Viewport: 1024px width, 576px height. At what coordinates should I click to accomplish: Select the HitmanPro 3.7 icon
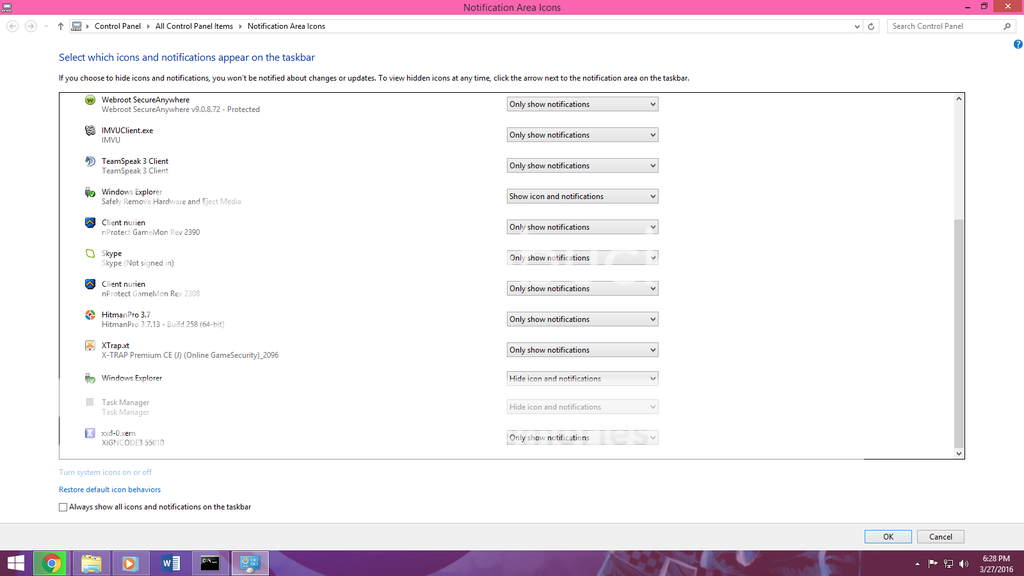coord(91,316)
